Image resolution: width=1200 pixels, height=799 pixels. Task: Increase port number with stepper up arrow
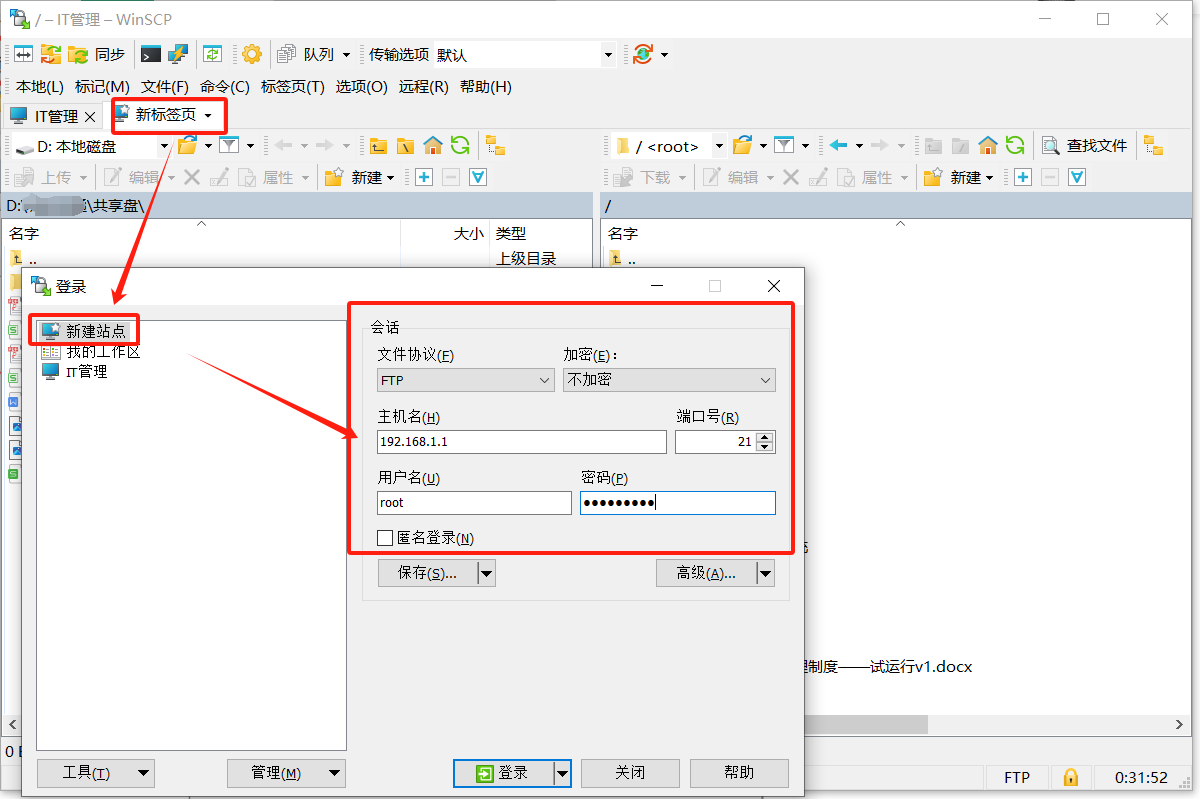pyautogui.click(x=765, y=437)
